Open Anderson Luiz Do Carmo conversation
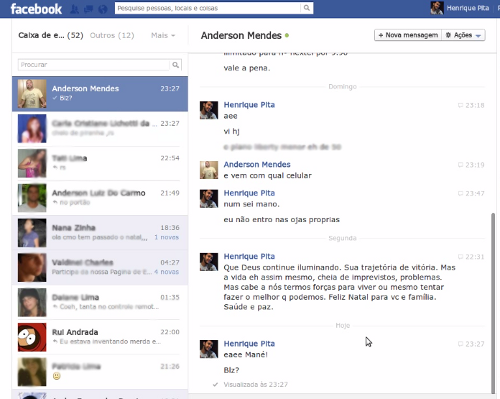Viewport: 500px width, 399px height. tap(100, 198)
